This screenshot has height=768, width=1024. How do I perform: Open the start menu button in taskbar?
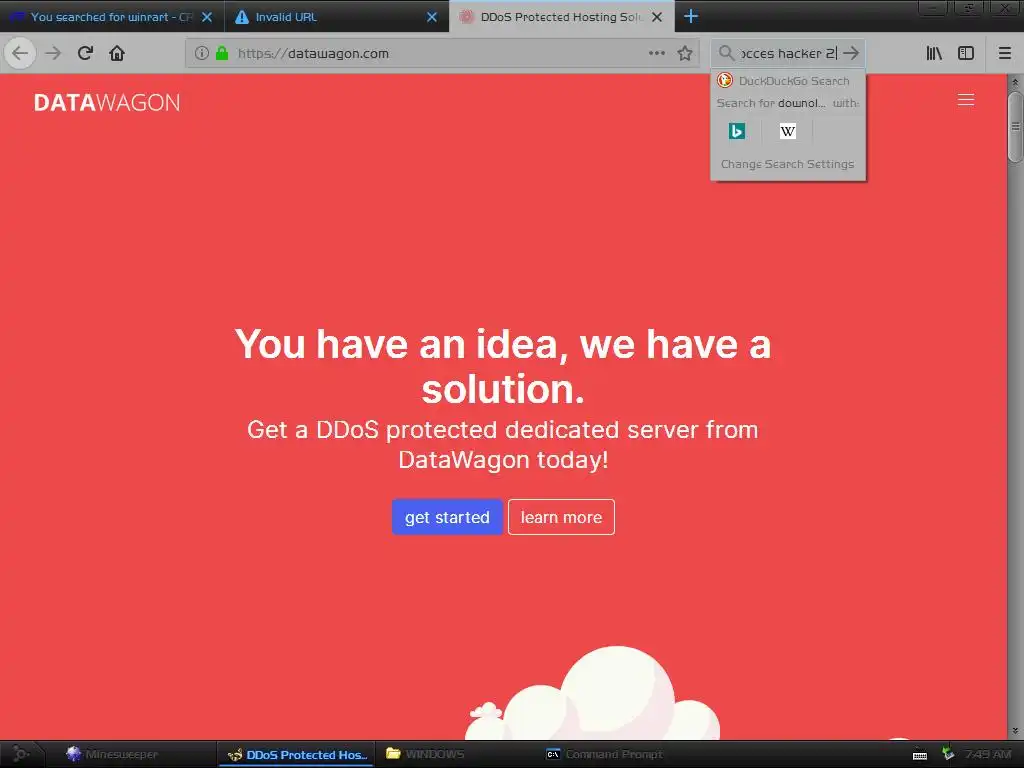point(20,754)
